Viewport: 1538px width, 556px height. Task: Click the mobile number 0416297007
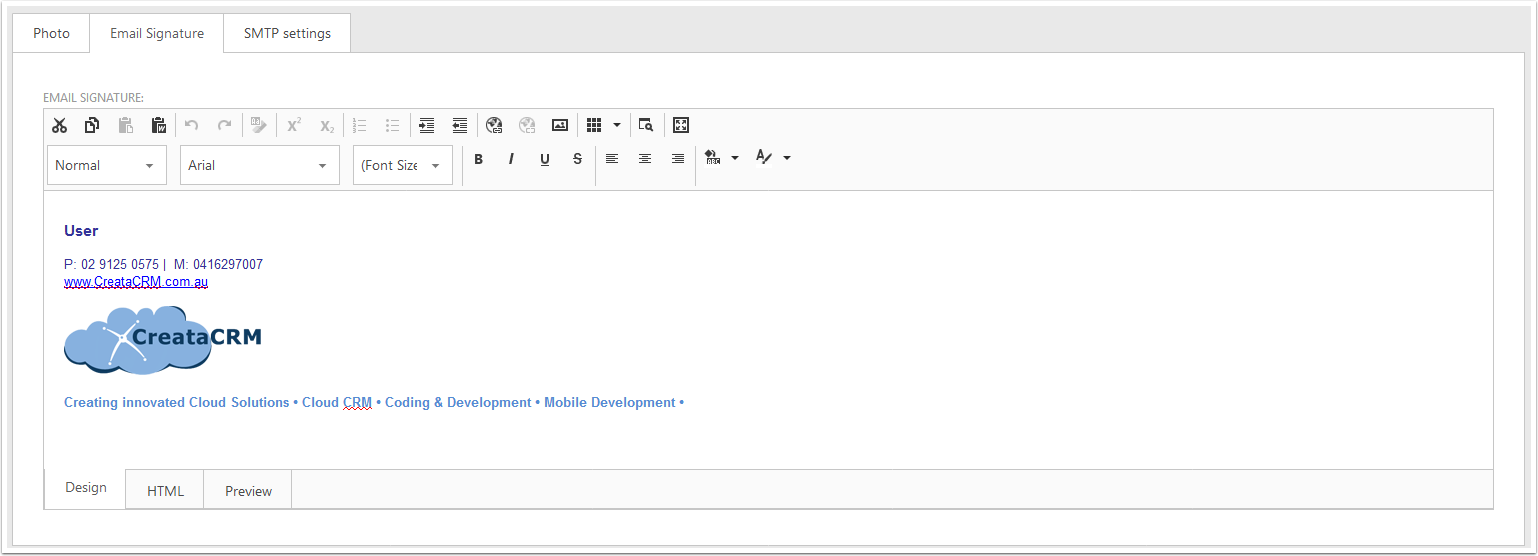tap(228, 265)
